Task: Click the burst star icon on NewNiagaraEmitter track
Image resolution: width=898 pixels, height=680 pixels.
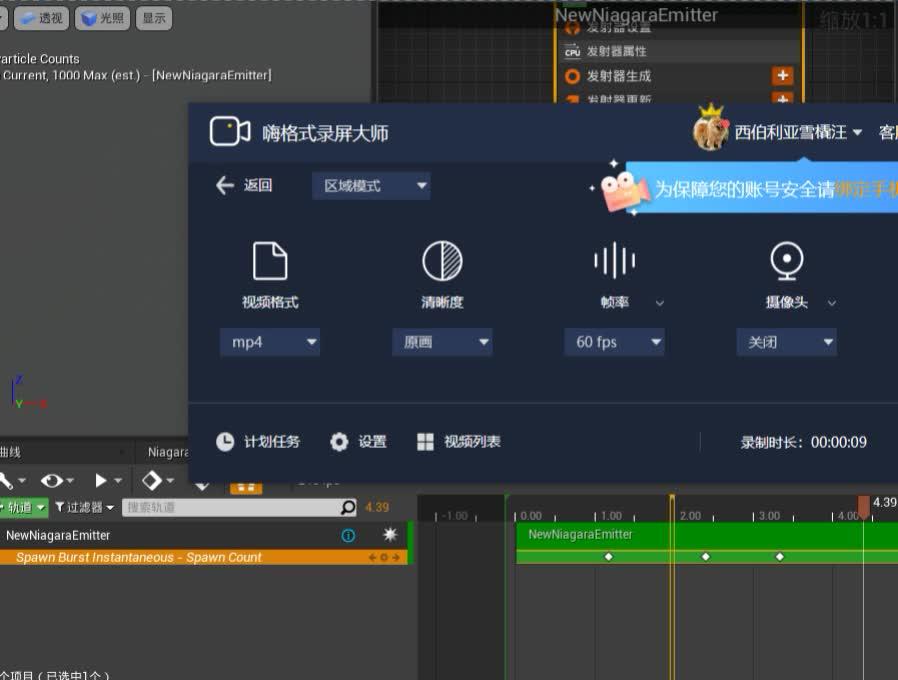Action: (x=390, y=534)
